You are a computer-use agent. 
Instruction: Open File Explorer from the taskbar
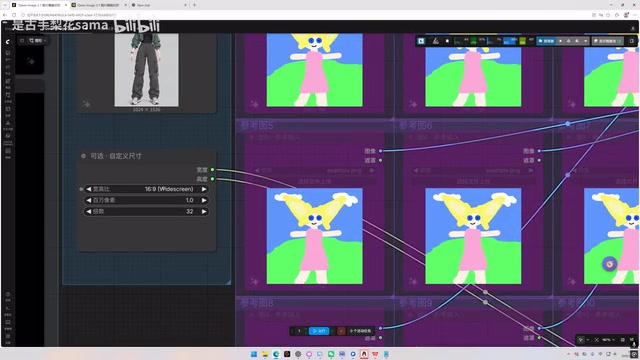(265, 354)
